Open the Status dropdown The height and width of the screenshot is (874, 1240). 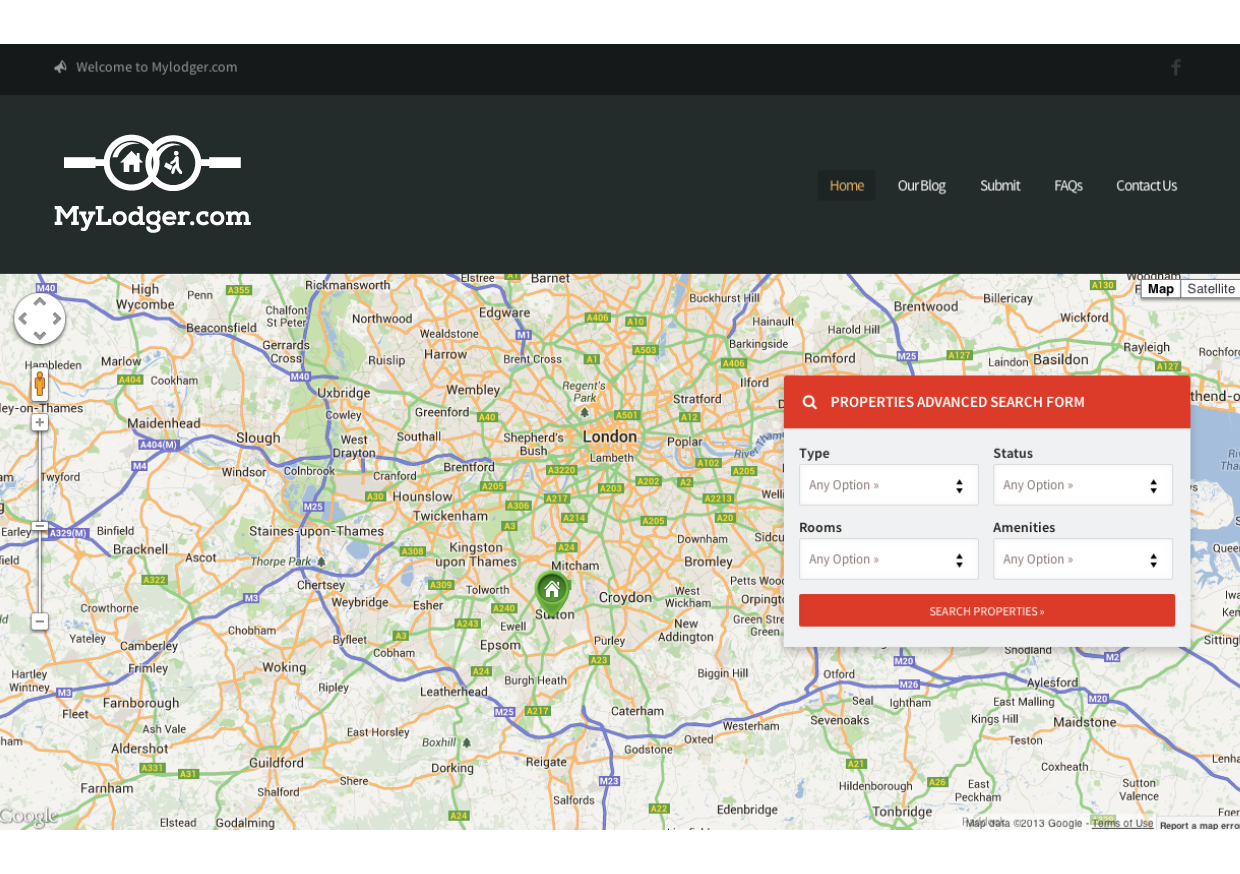(x=1083, y=485)
